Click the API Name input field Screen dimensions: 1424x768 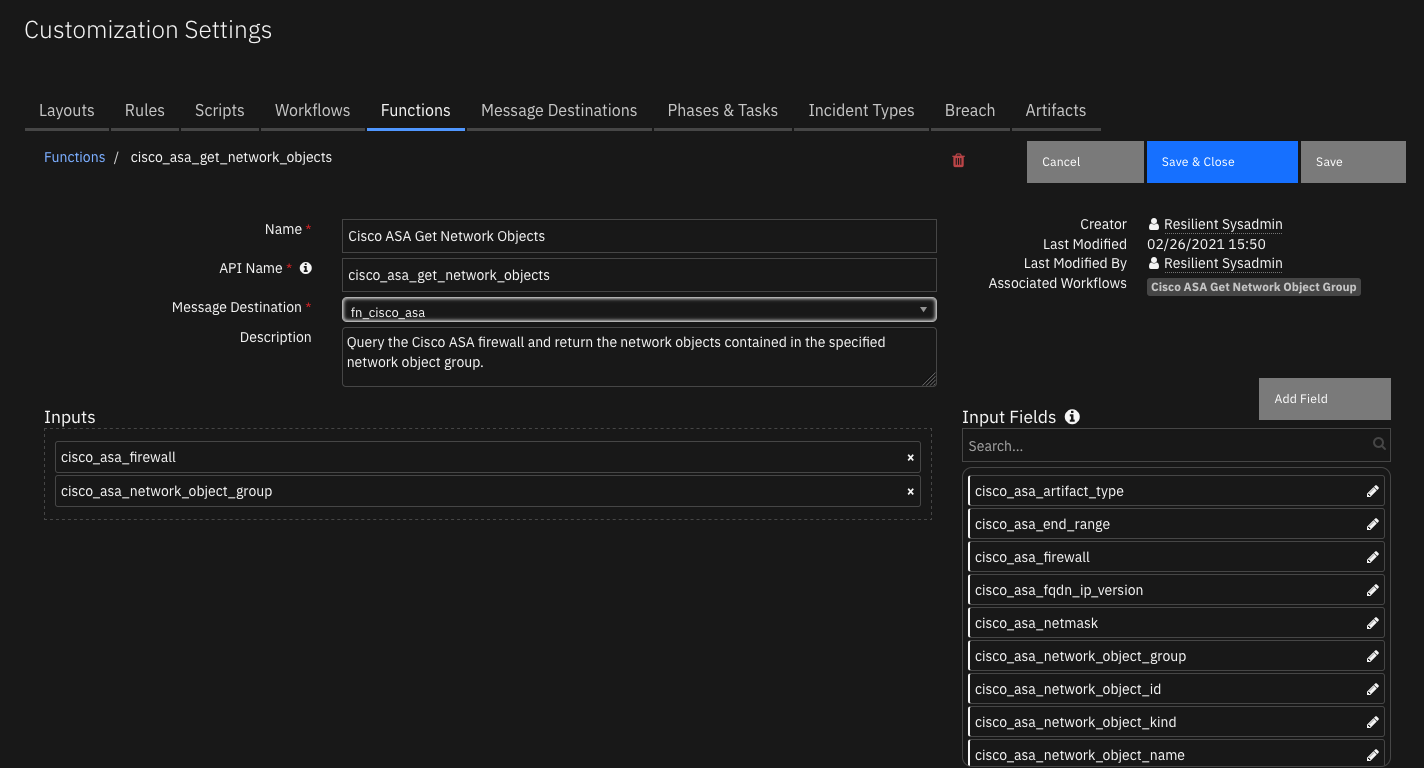(639, 275)
